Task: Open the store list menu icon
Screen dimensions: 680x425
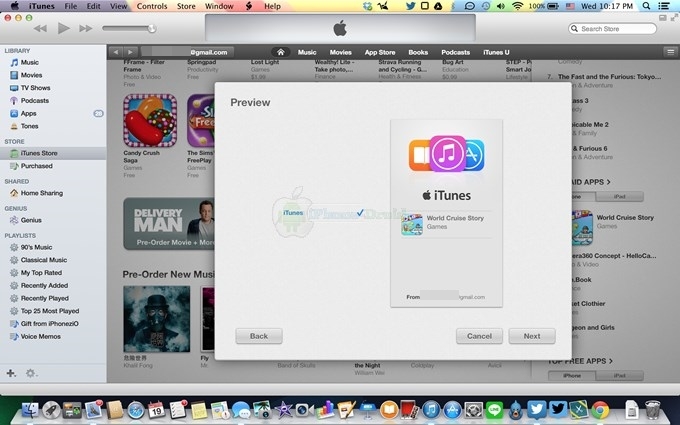Action: pos(669,52)
